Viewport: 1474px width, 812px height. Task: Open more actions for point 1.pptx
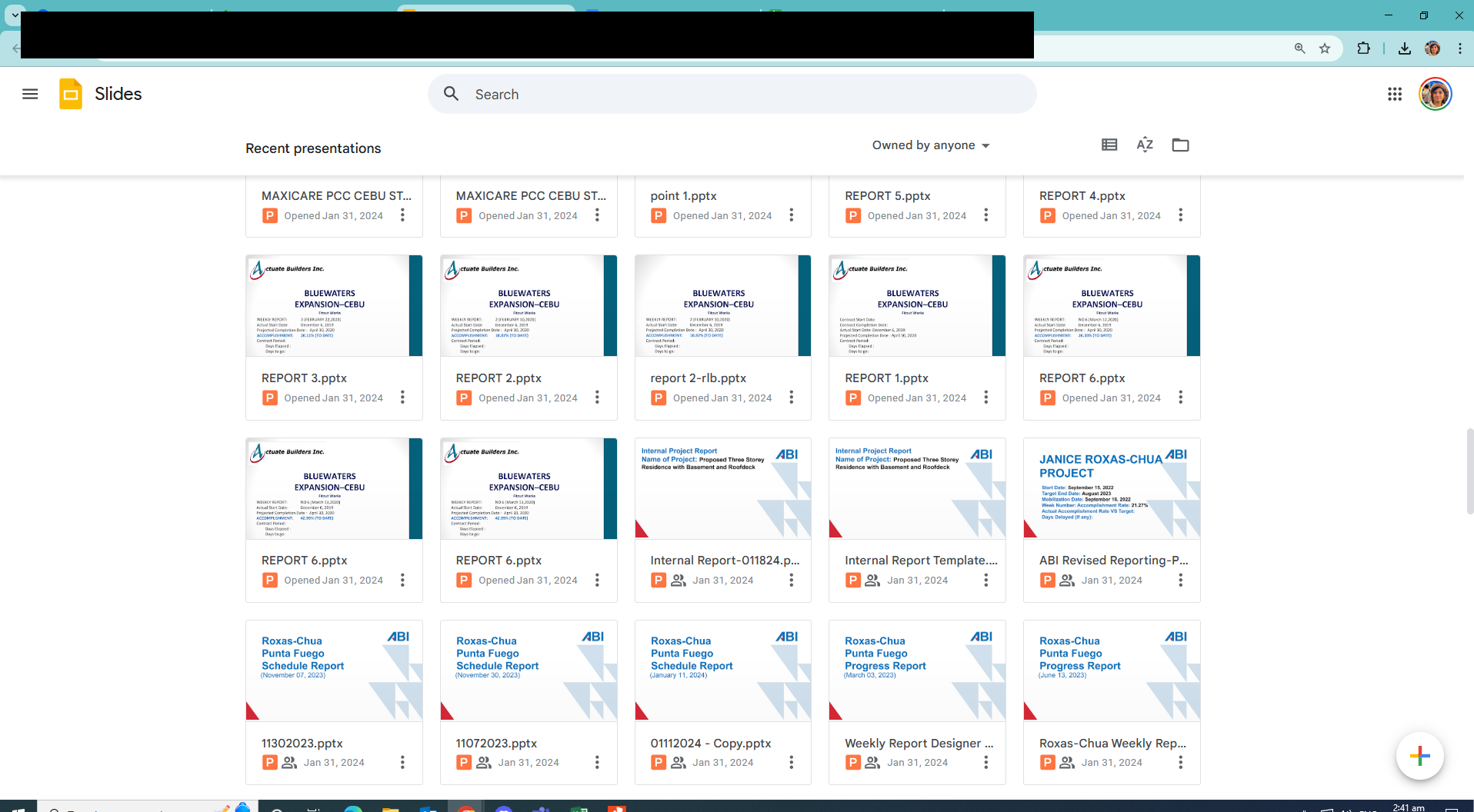click(791, 215)
